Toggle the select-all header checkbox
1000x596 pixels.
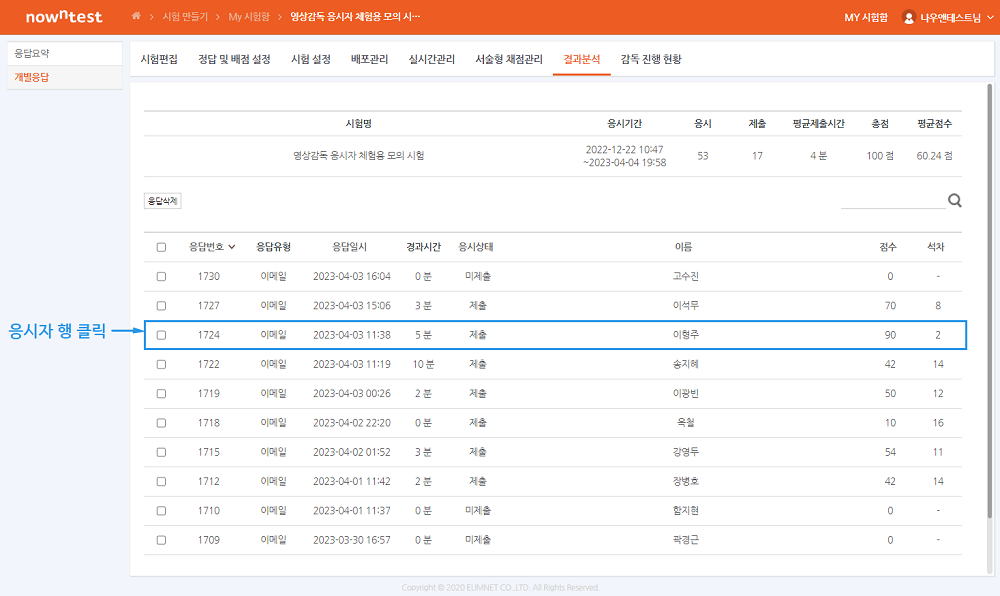[x=161, y=247]
